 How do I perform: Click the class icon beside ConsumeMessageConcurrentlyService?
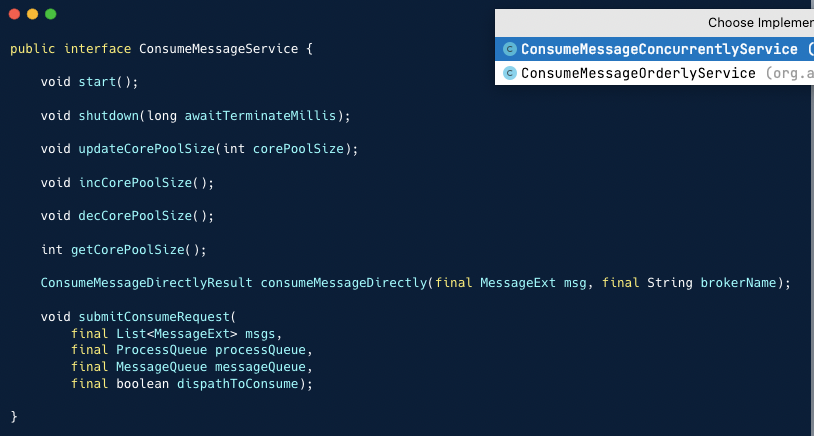point(510,49)
